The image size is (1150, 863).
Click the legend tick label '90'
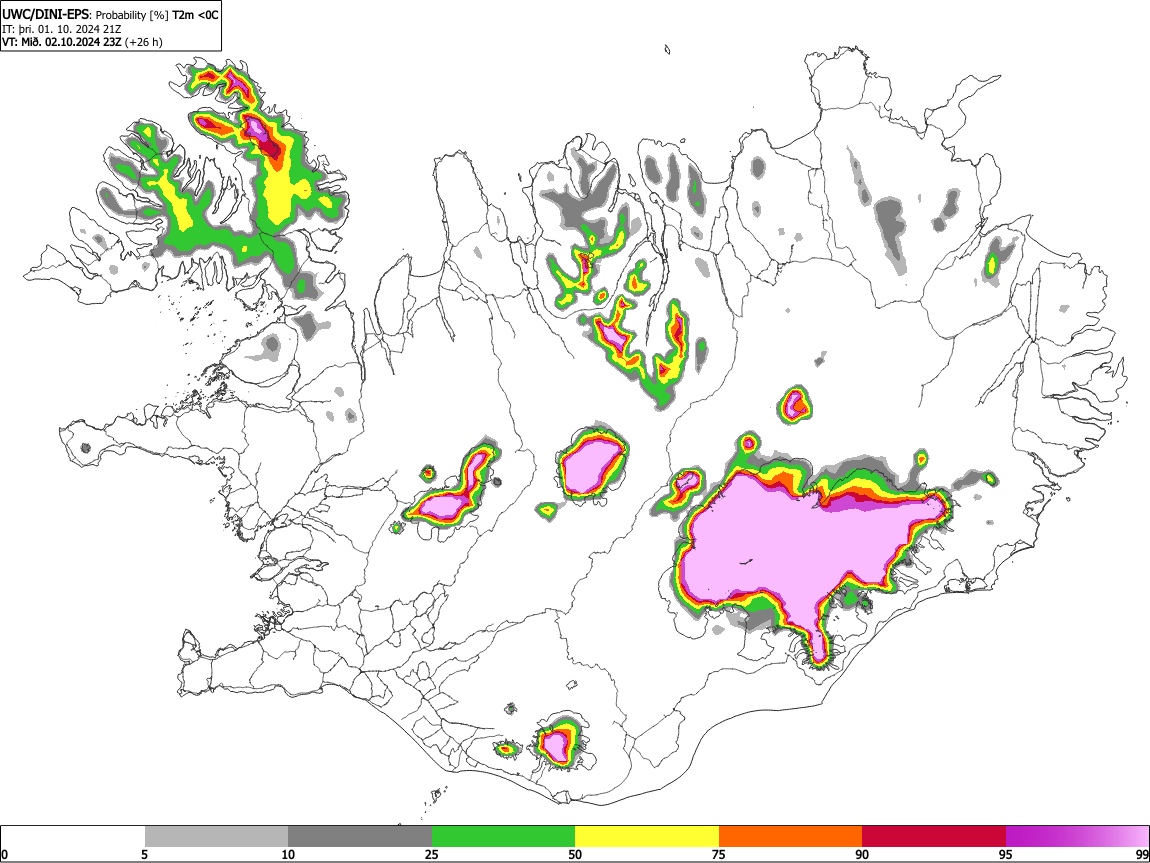[x=862, y=854]
